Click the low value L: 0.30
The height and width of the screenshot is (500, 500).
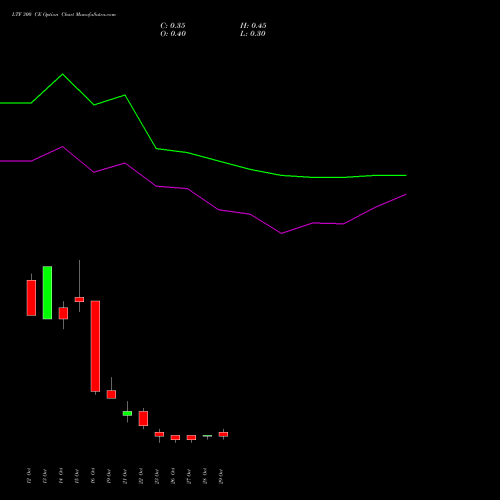tap(253, 34)
